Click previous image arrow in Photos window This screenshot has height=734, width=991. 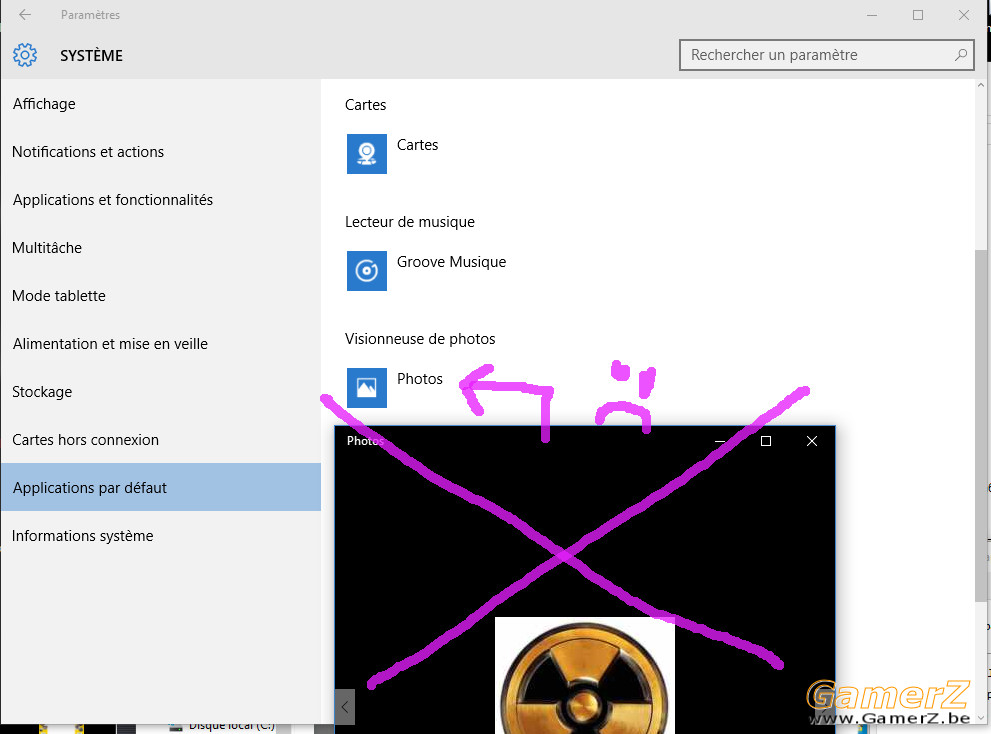[x=344, y=707]
